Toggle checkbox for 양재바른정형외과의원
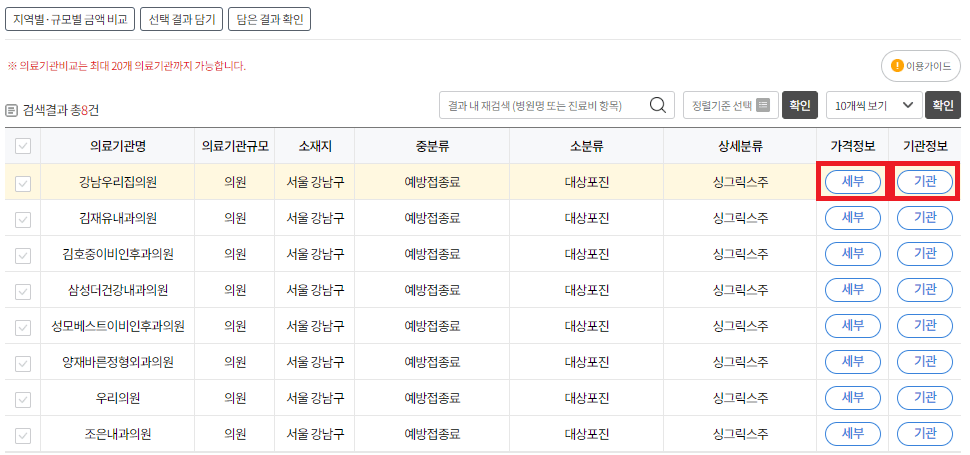The height and width of the screenshot is (455, 970). click(23, 363)
